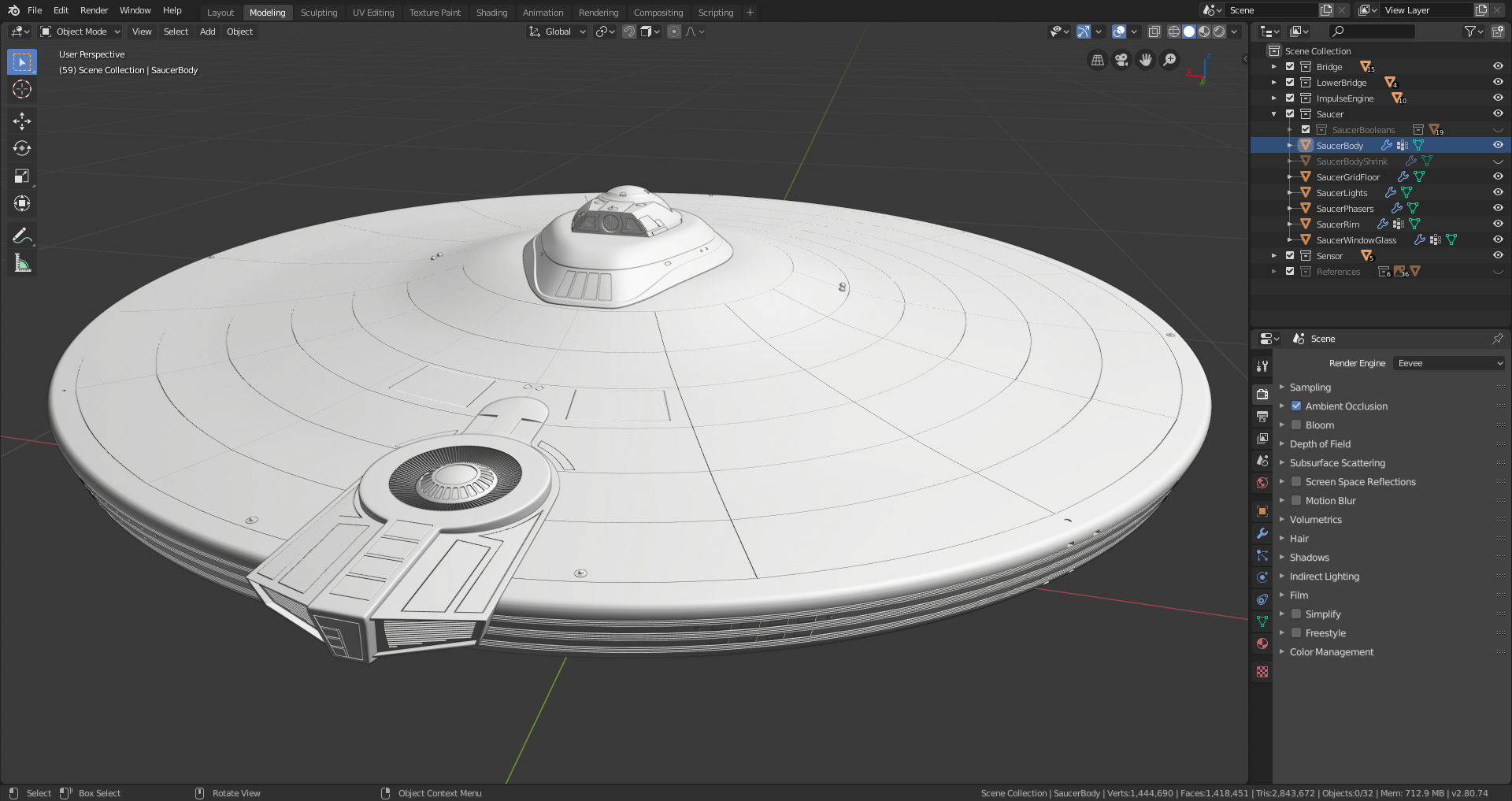Image resolution: width=1512 pixels, height=801 pixels.
Task: Choose the Move tool
Action: point(22,121)
